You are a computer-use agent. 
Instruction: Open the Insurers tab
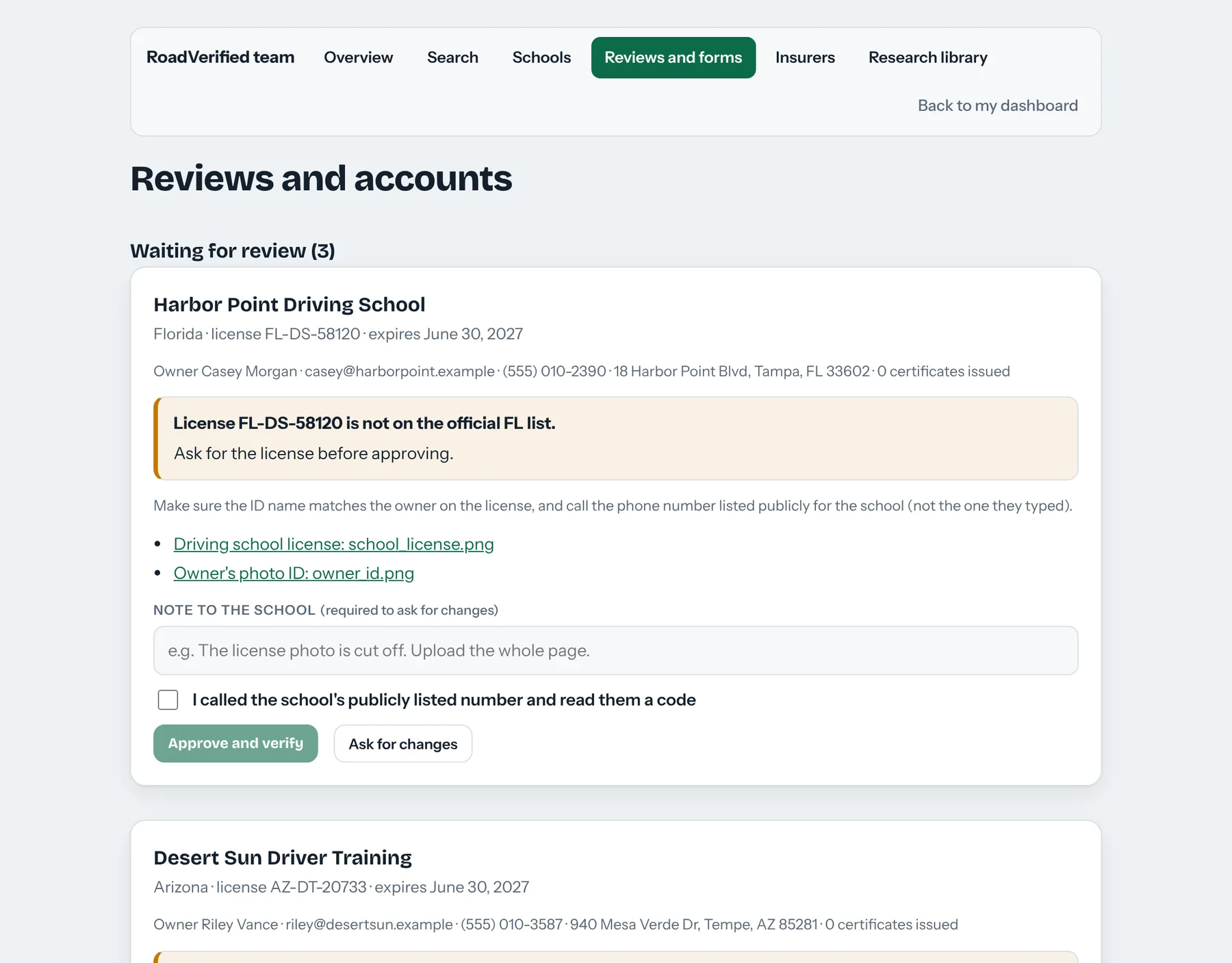[805, 57]
